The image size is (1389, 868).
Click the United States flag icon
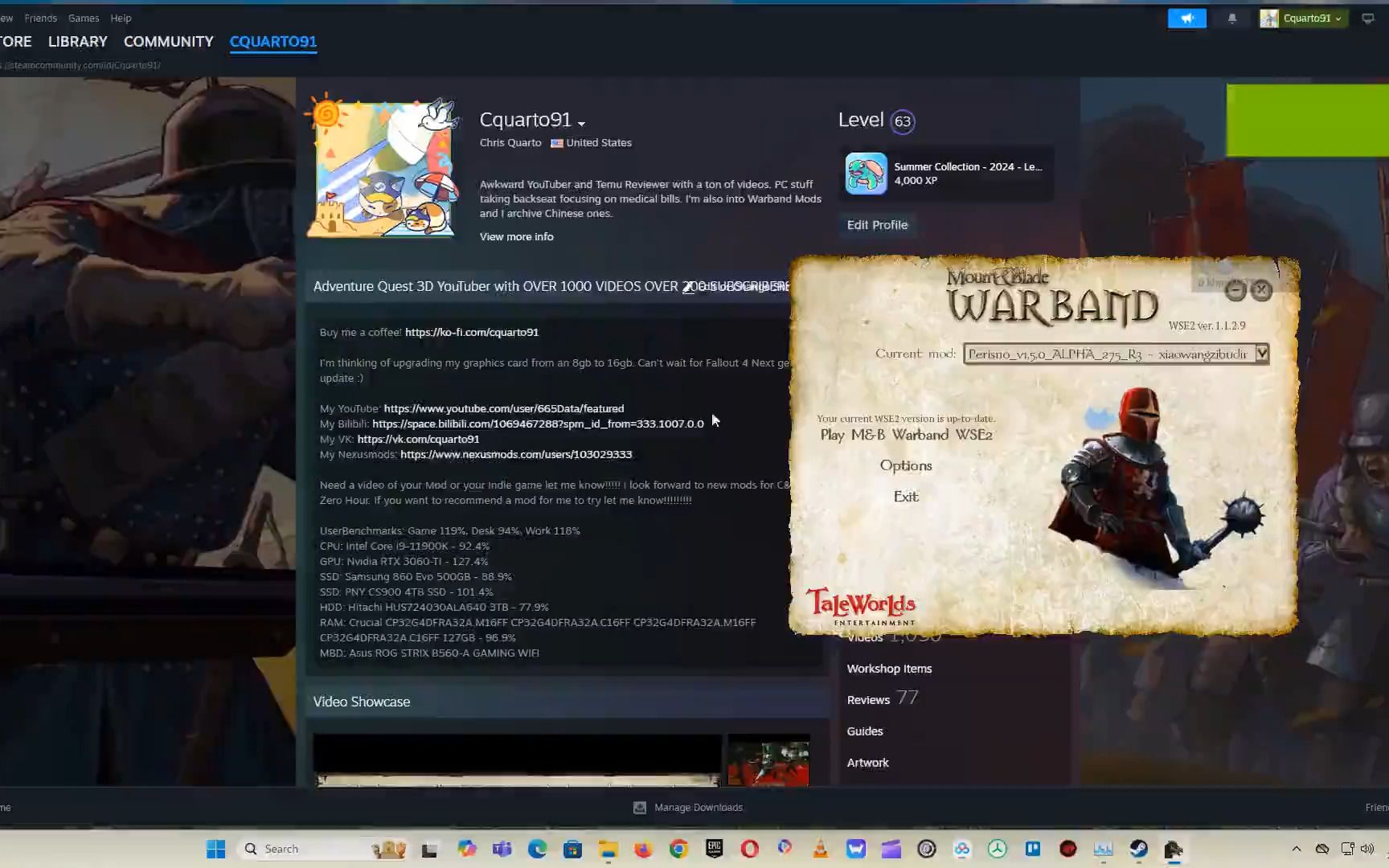point(556,143)
